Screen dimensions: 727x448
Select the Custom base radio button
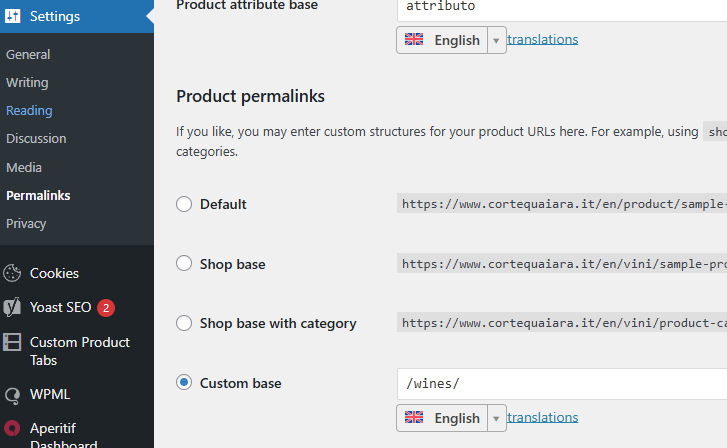[184, 383]
